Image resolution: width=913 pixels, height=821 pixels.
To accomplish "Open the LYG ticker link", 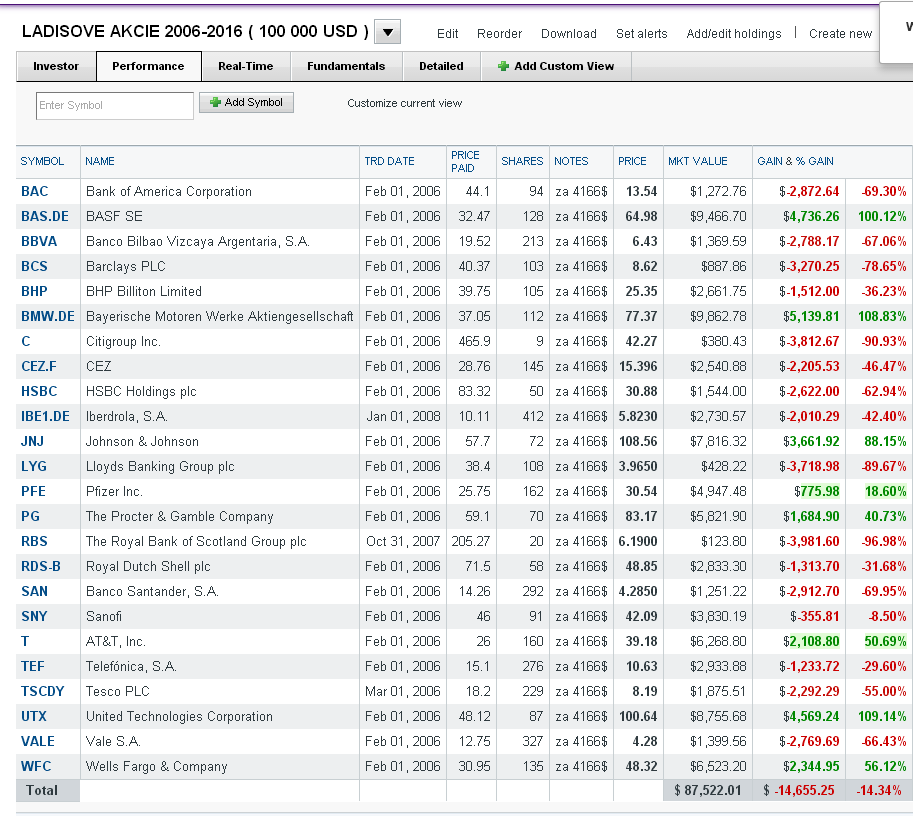I will tap(34, 467).
